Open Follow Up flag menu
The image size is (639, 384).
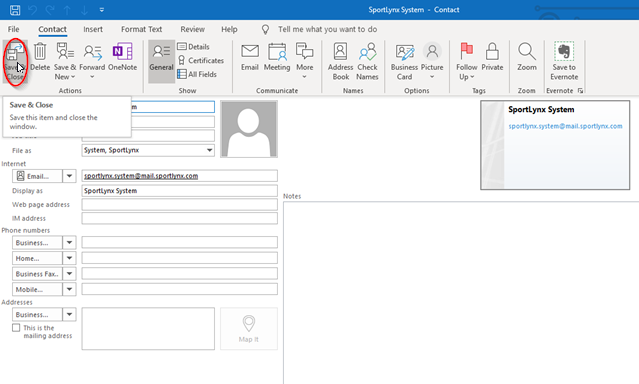467,61
